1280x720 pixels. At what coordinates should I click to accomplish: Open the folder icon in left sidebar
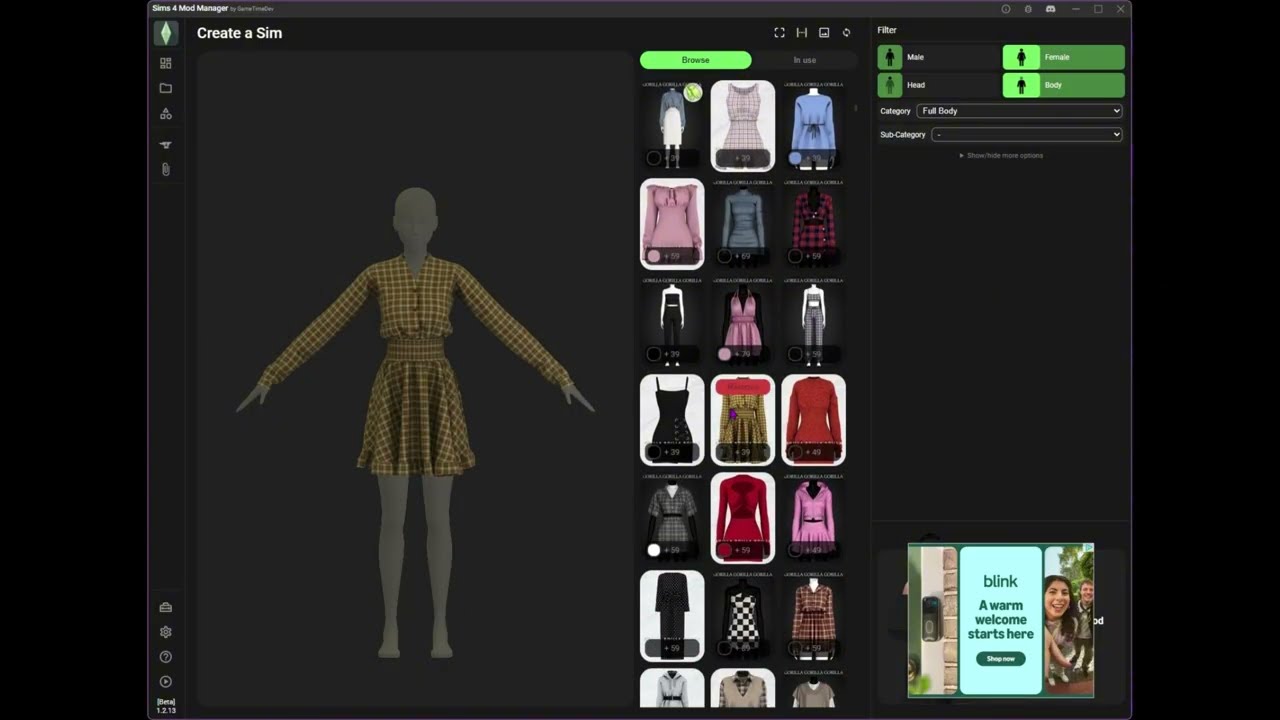click(166, 88)
